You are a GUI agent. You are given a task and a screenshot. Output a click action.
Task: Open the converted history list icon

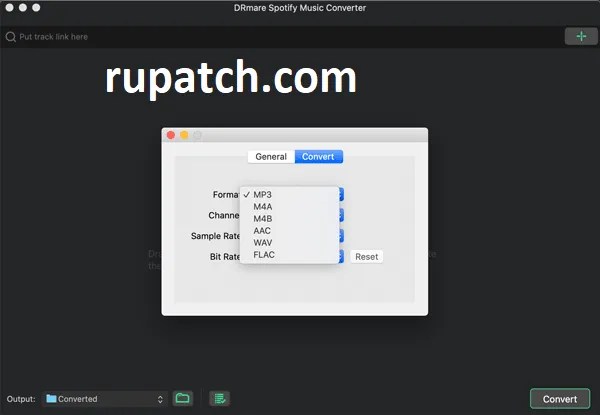point(220,399)
